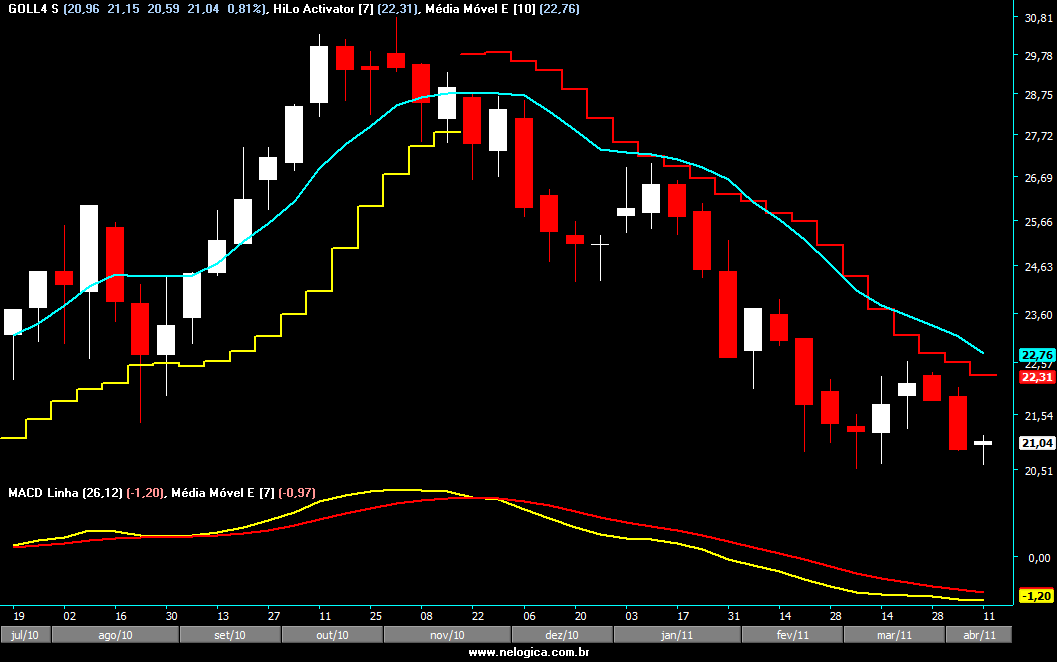This screenshot has width=1057, height=662.
Task: Select the dez/10 month segment
Action: (x=562, y=635)
